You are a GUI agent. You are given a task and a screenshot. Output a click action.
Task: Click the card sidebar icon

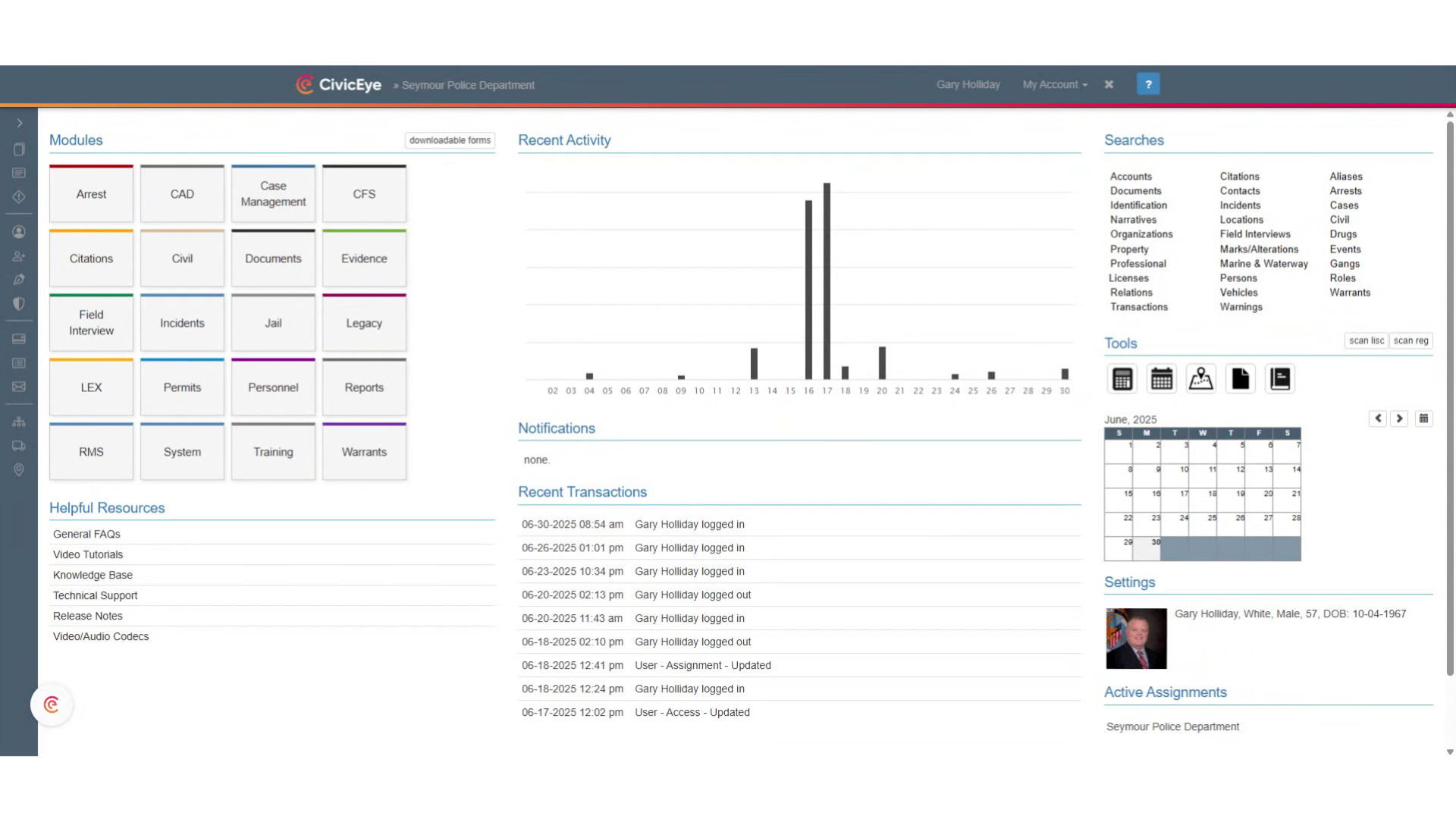click(x=19, y=339)
